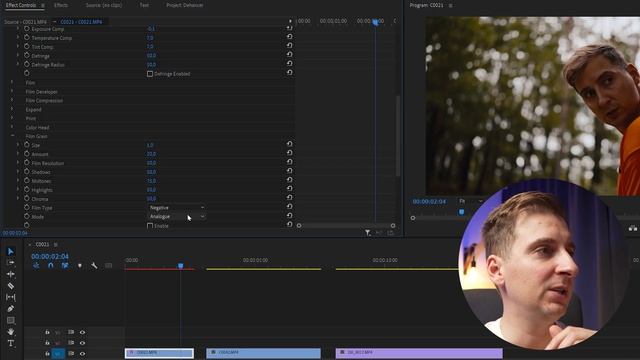The width and height of the screenshot is (640, 360).
Task: Reset the Film Grain Size parameter
Action: pos(289,144)
